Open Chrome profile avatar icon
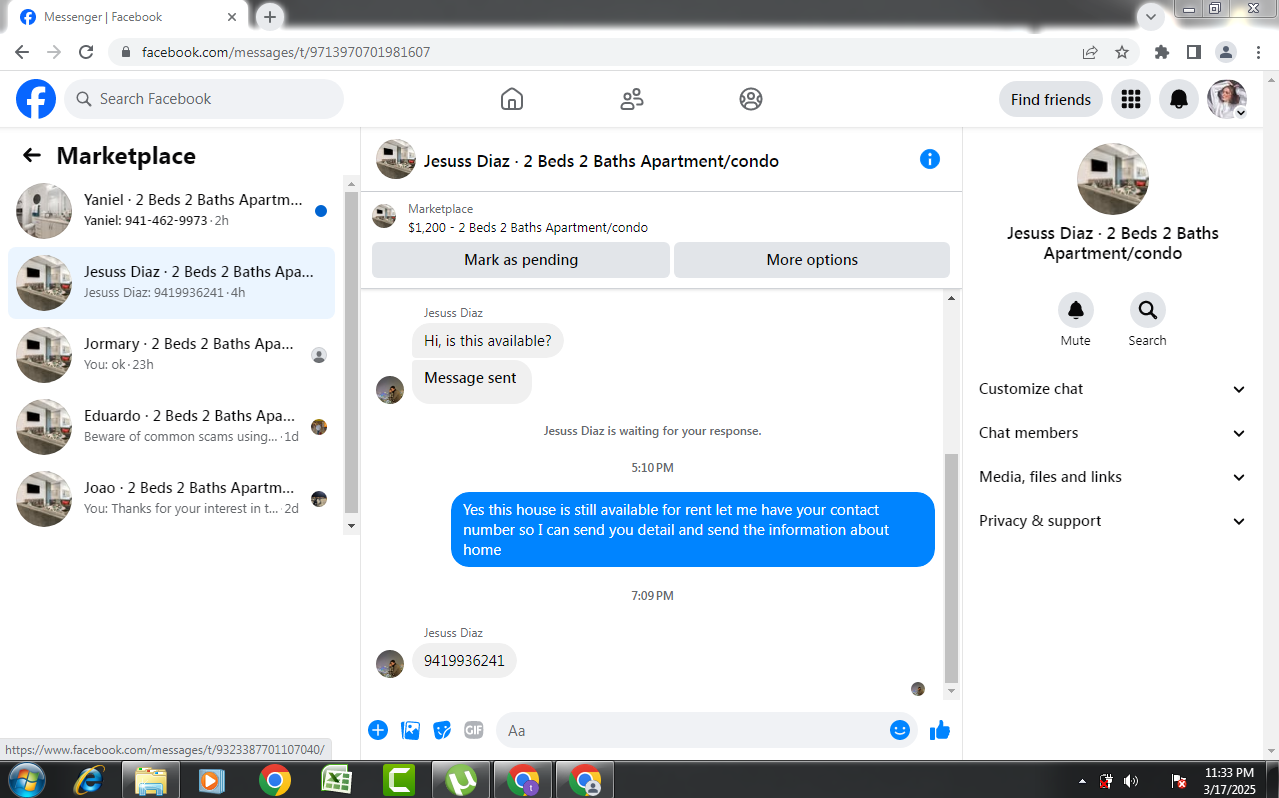1279x798 pixels. pos(1225,52)
